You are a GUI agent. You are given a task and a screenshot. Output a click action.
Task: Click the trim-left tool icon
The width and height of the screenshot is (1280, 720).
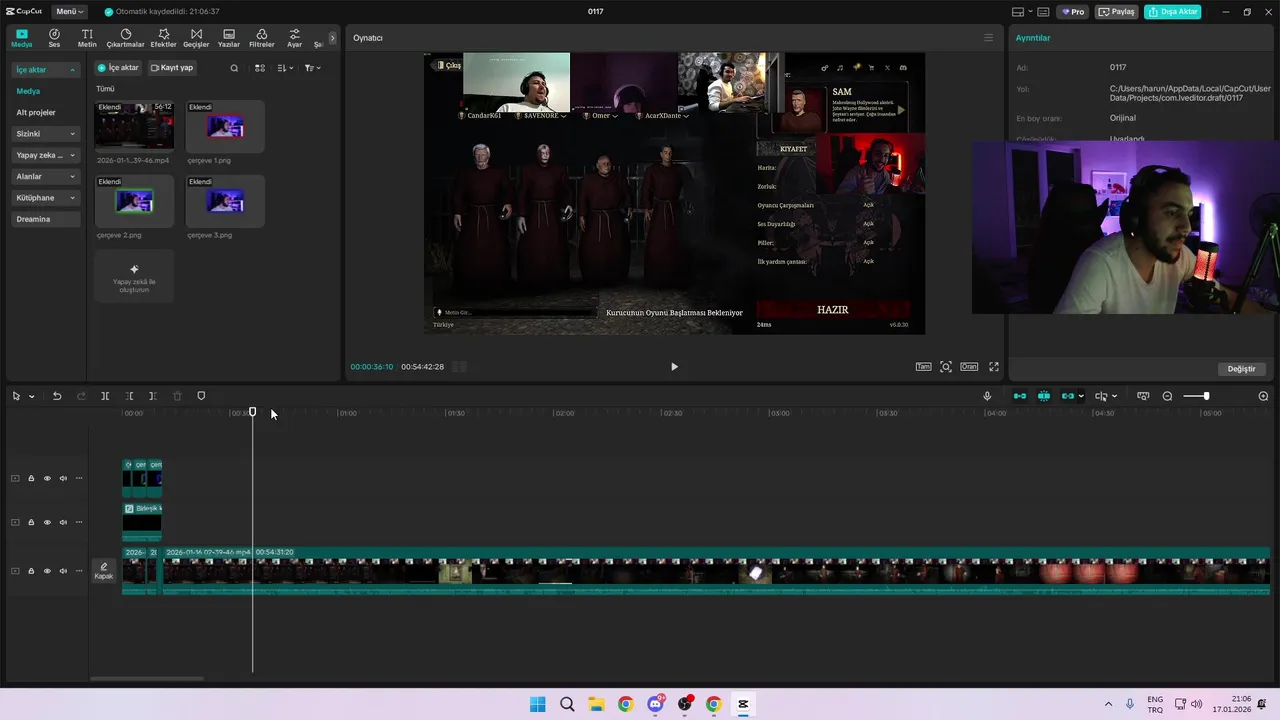click(x=129, y=396)
